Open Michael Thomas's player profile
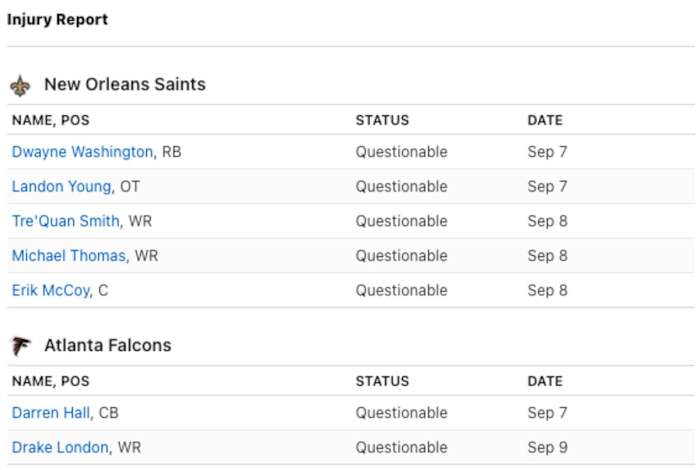This screenshot has height=470, width=700. 69,256
